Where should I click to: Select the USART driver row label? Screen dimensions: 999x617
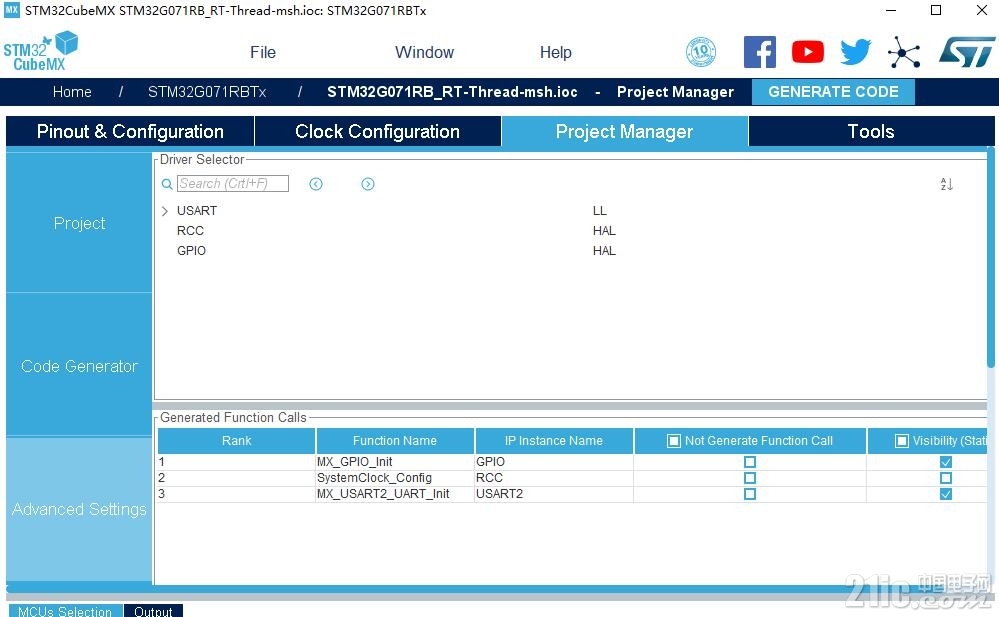tap(197, 211)
